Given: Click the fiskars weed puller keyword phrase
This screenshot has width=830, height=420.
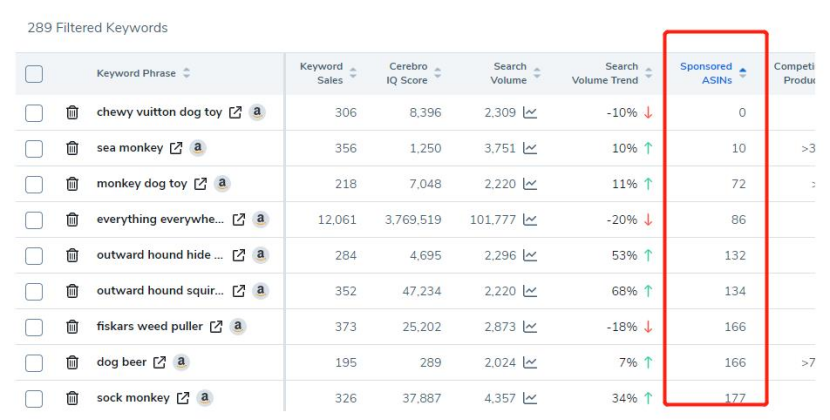Looking at the screenshot, I should [149, 327].
